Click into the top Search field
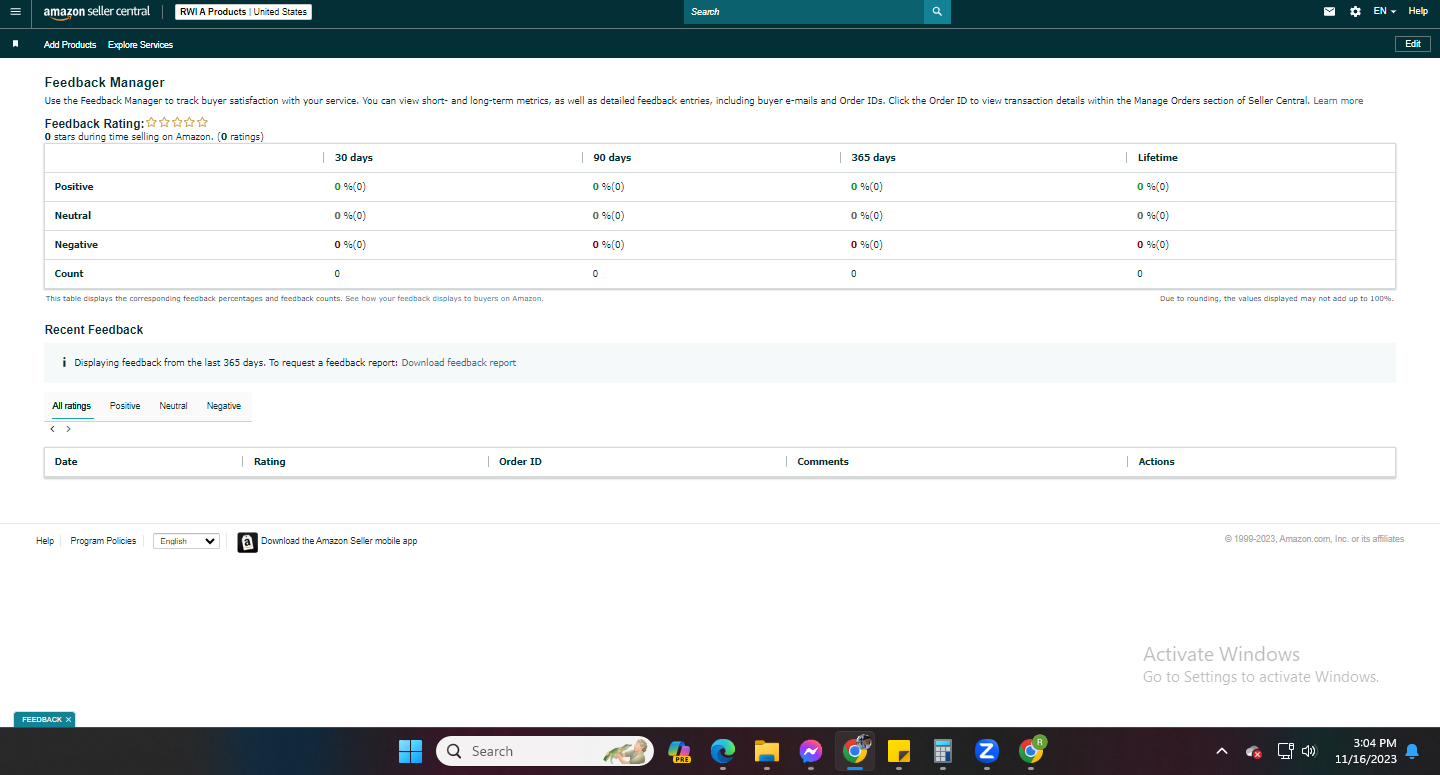This screenshot has width=1440, height=775. pyautogui.click(x=804, y=12)
